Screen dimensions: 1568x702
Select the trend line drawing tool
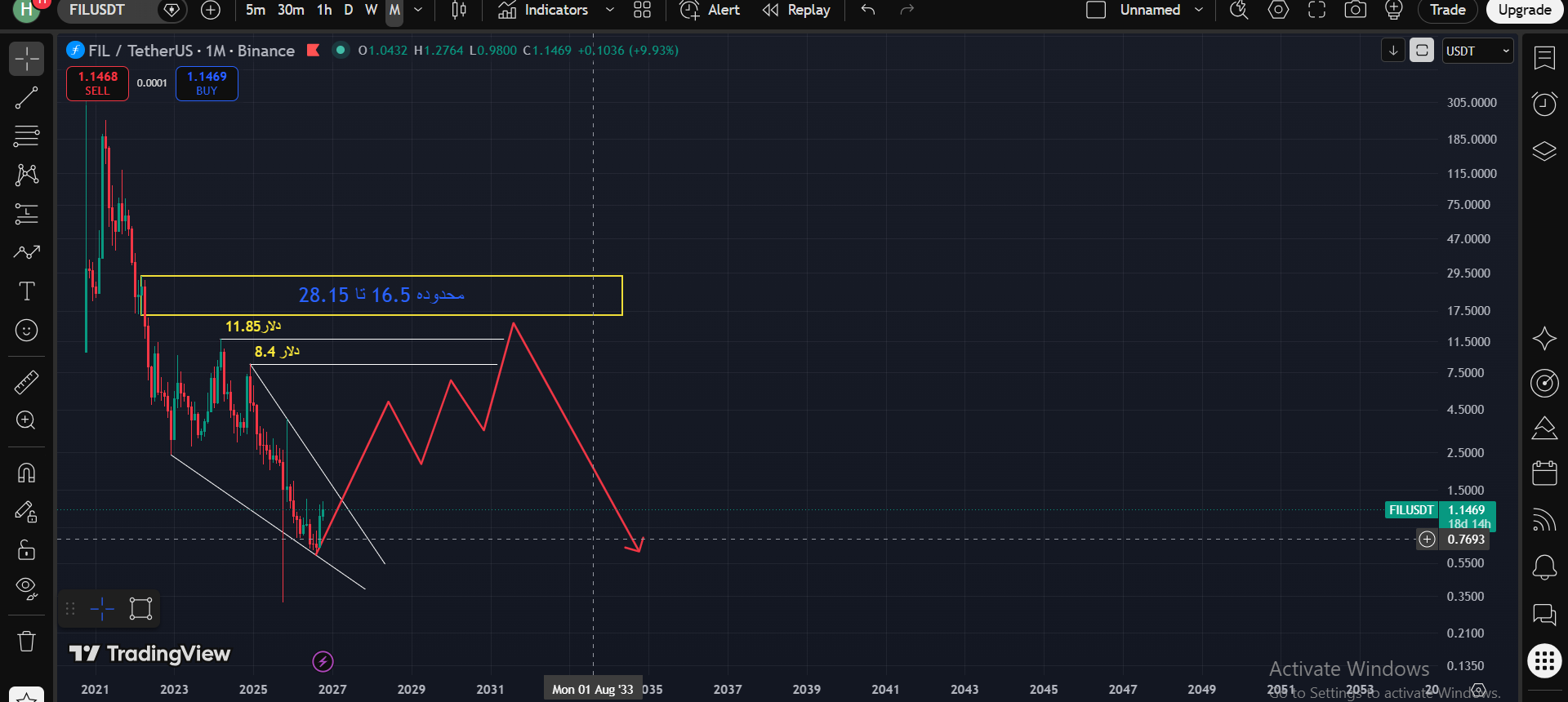(x=26, y=98)
